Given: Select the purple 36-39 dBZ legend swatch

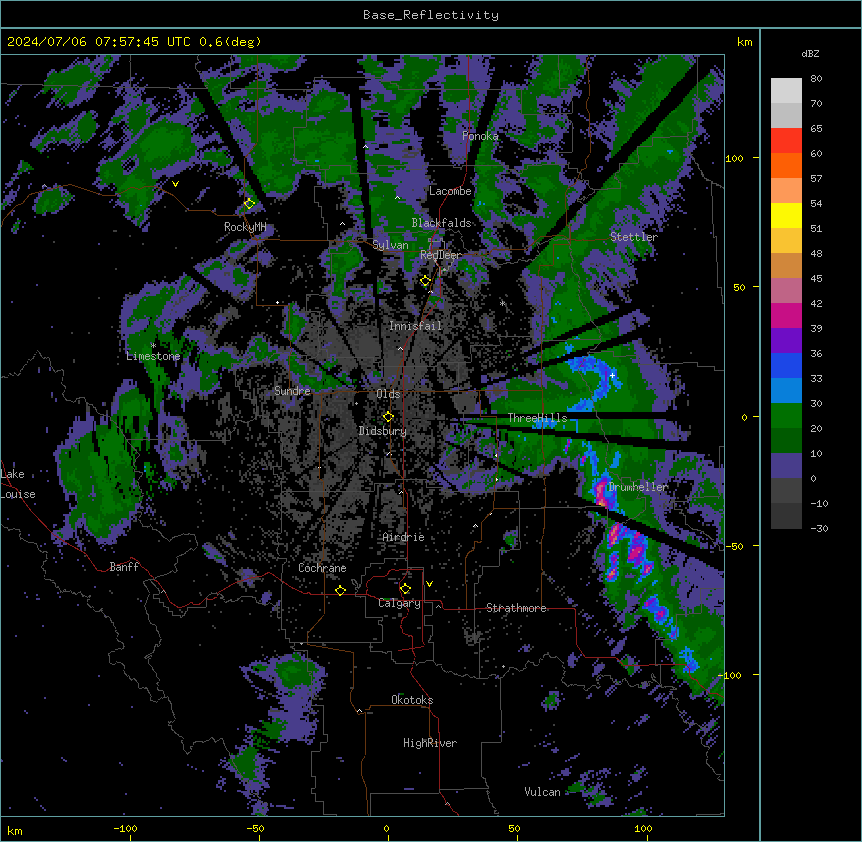Looking at the screenshot, I should 786,341.
